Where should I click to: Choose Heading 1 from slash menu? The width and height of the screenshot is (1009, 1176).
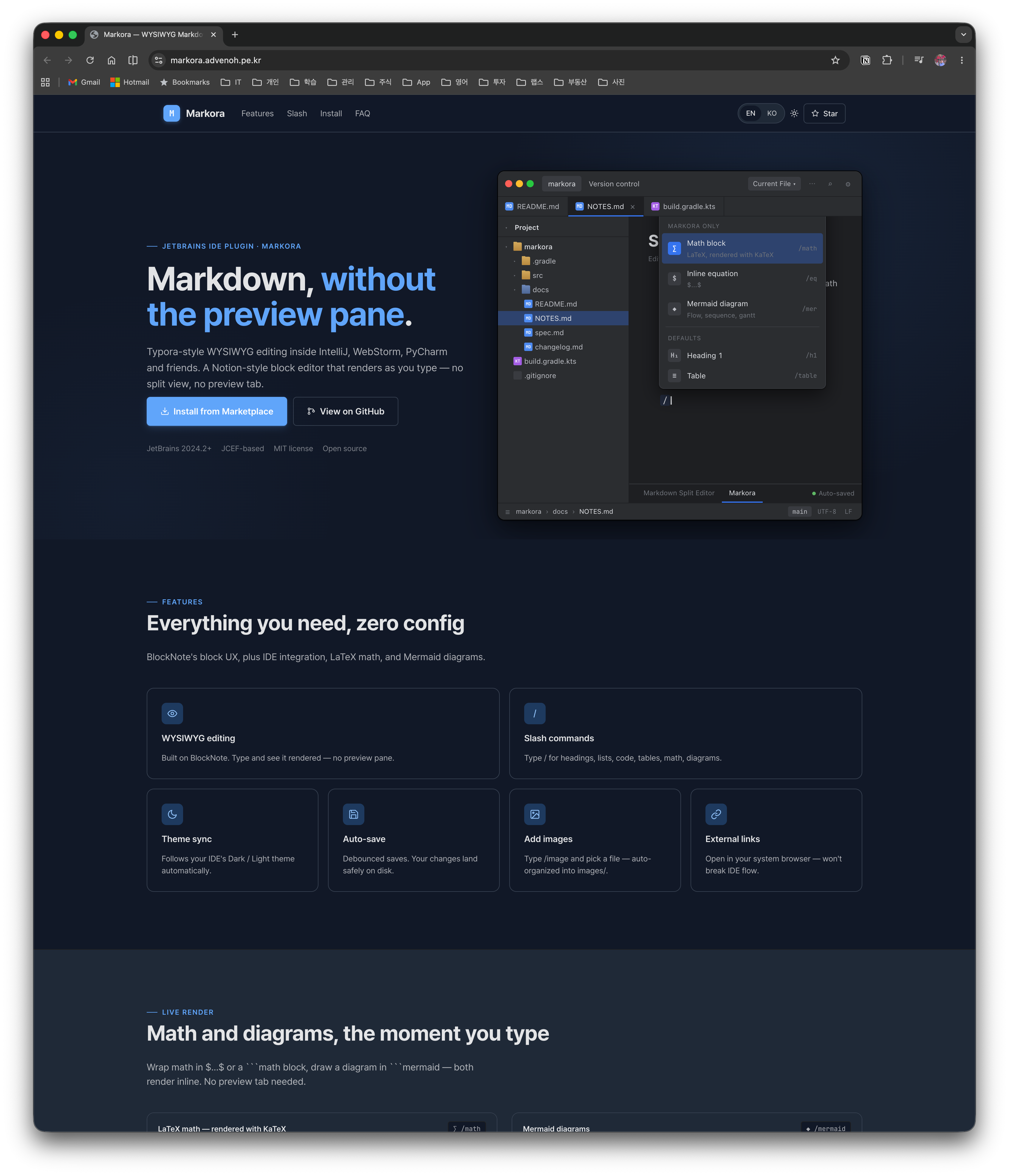[x=742, y=356]
